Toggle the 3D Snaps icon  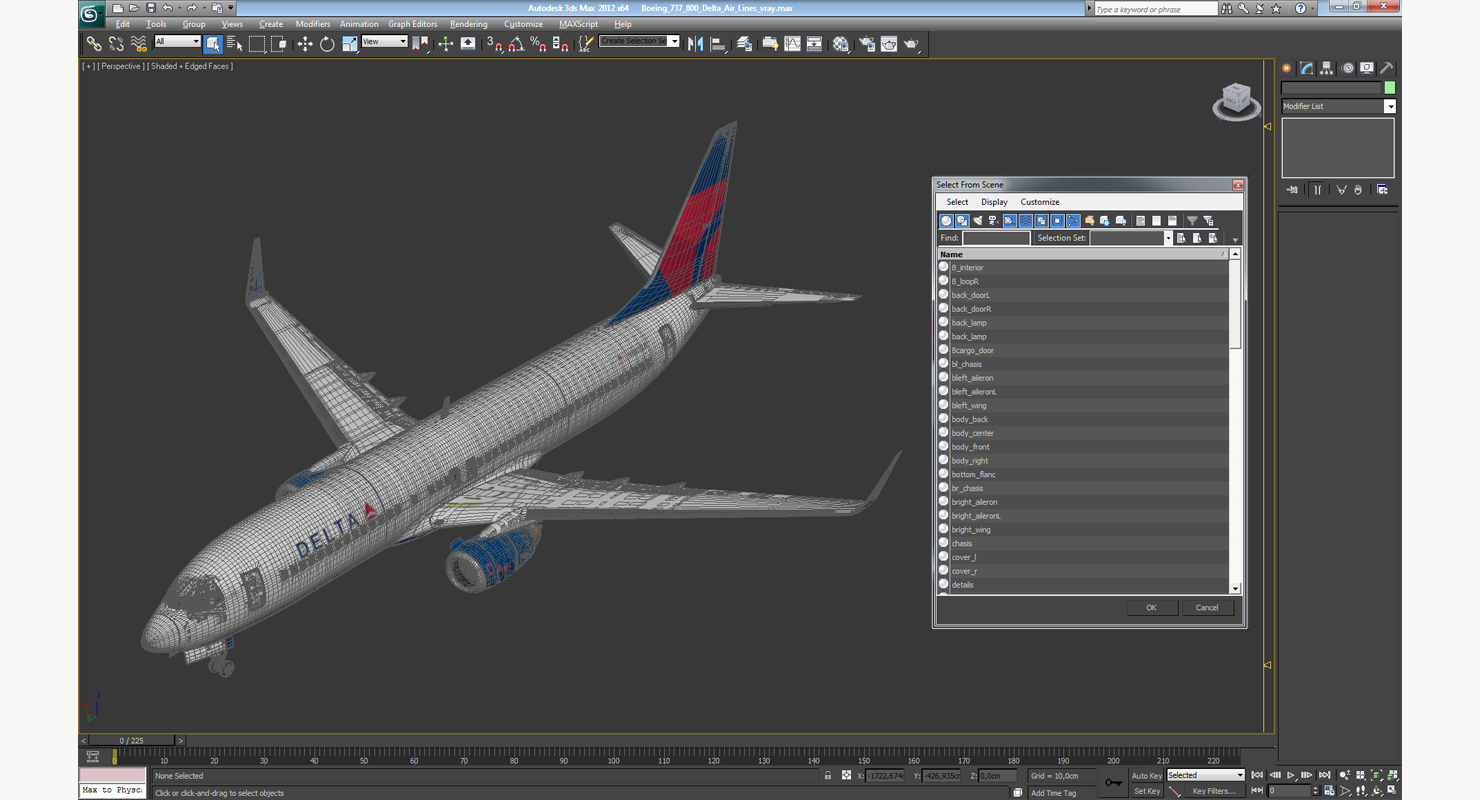(494, 43)
